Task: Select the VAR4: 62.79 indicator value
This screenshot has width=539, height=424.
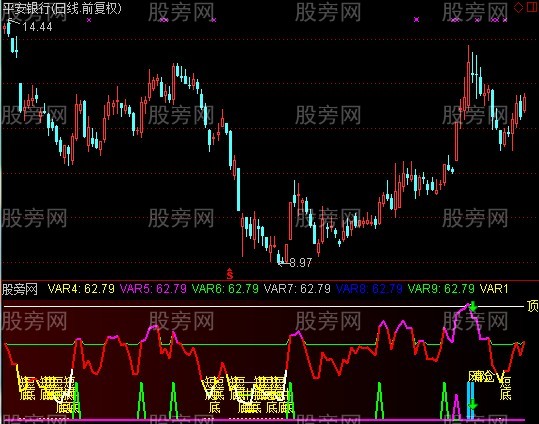Action: pos(81,289)
